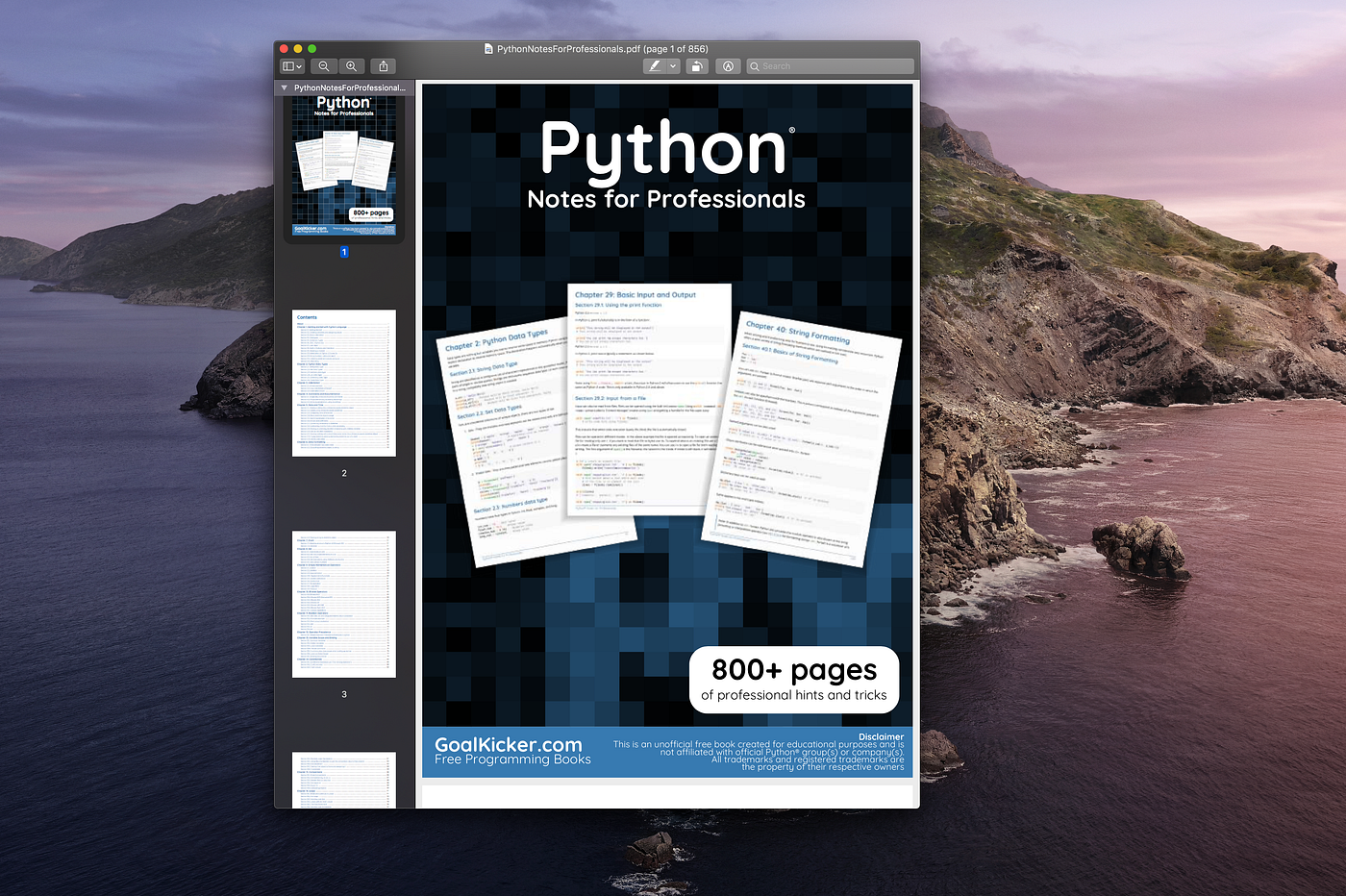The width and height of the screenshot is (1346, 896).
Task: Click the 'Disclaimer' heading on cover
Action: pyautogui.click(x=881, y=736)
